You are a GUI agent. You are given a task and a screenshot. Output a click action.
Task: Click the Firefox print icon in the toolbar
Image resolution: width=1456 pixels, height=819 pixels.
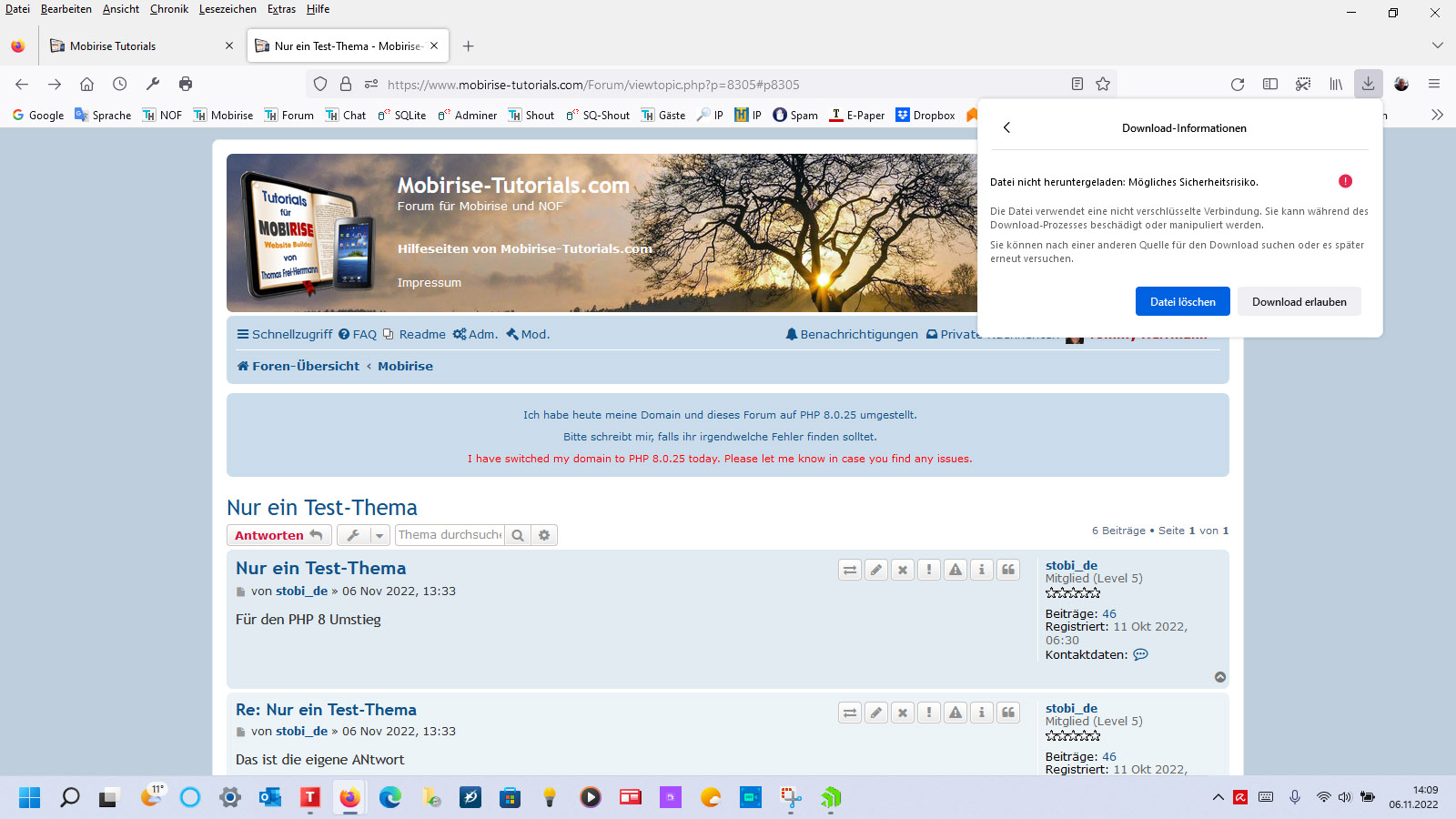(186, 84)
